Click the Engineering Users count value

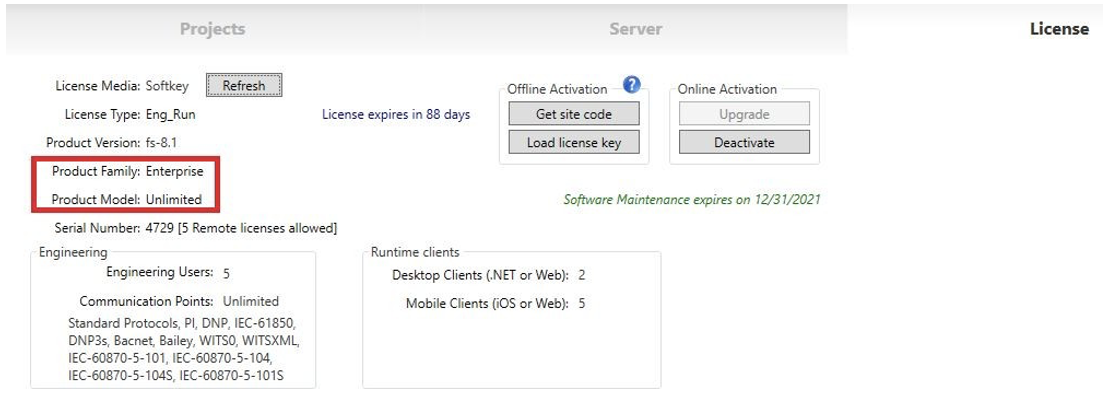226,273
